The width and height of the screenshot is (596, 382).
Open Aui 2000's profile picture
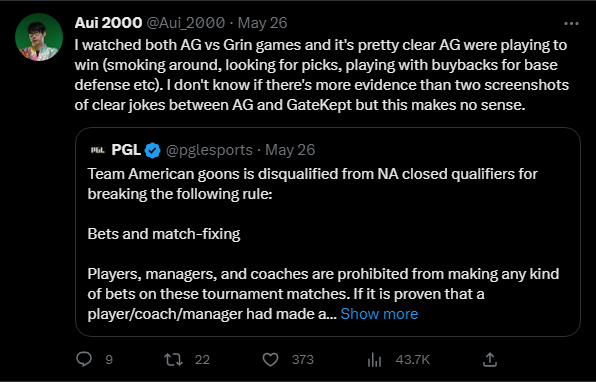pos(39,37)
